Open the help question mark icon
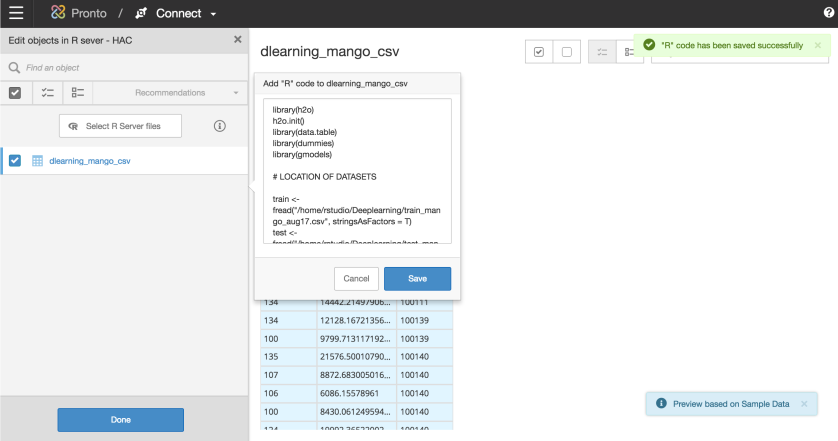 (828, 13)
